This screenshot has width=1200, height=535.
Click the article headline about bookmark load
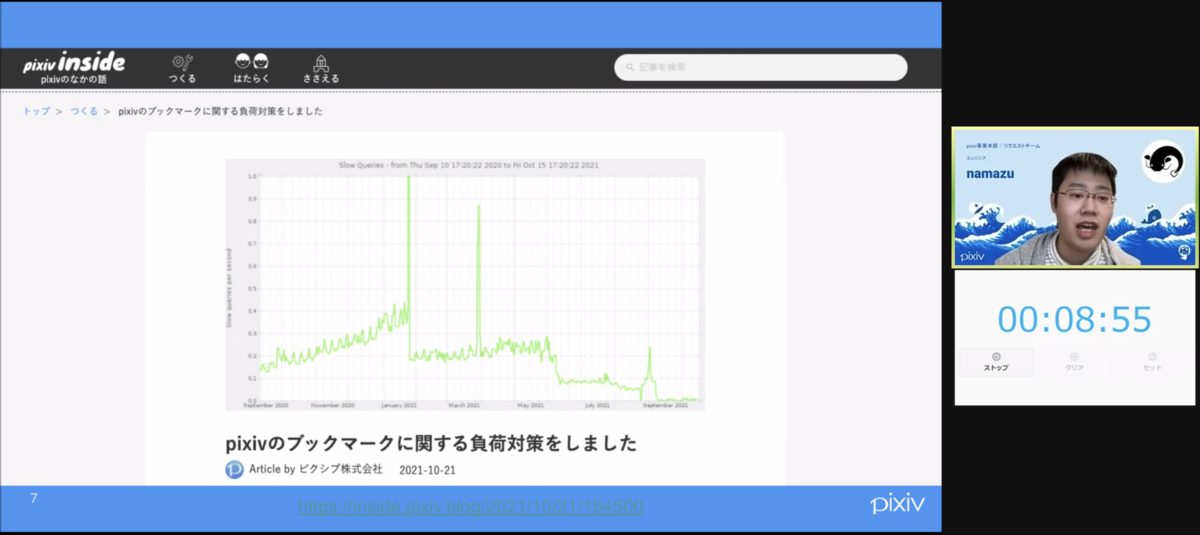(430, 442)
